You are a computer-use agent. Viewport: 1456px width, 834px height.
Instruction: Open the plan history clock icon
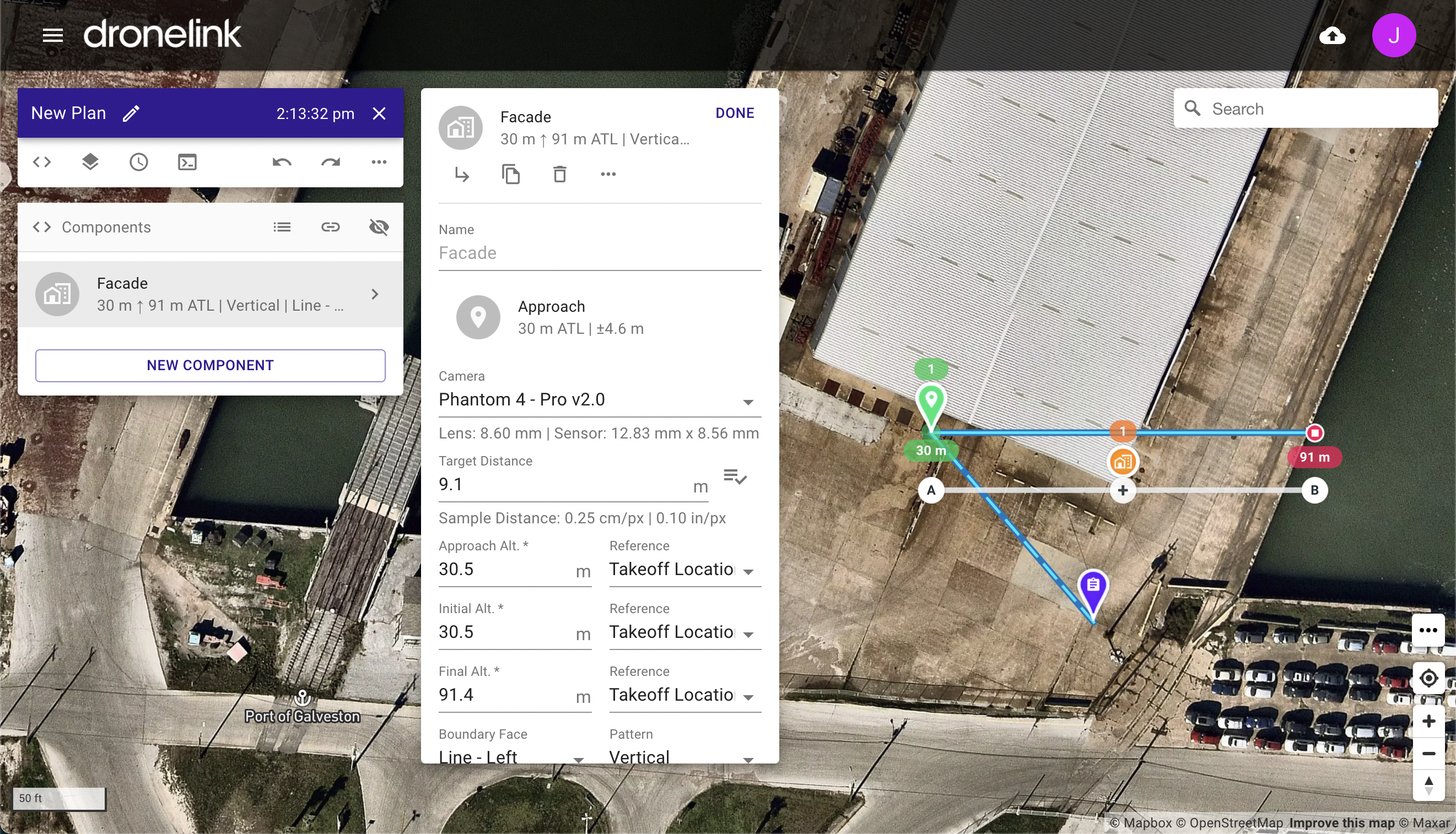coord(139,162)
